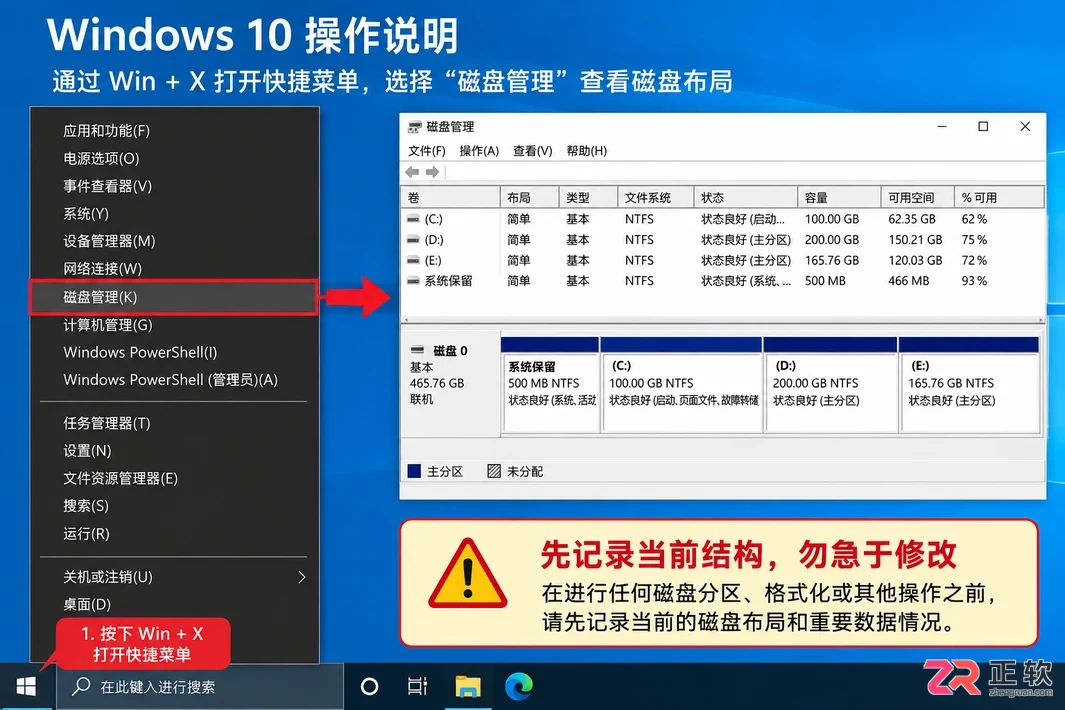This screenshot has height=710, width=1065.
Task: Open the 操作(A) menu
Action: [x=479, y=151]
